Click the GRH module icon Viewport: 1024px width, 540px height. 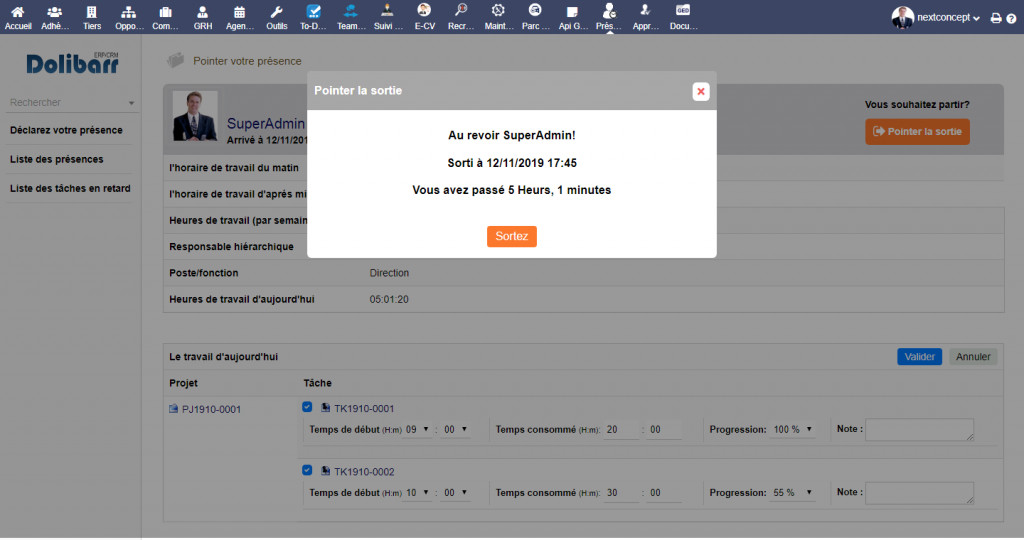click(203, 12)
